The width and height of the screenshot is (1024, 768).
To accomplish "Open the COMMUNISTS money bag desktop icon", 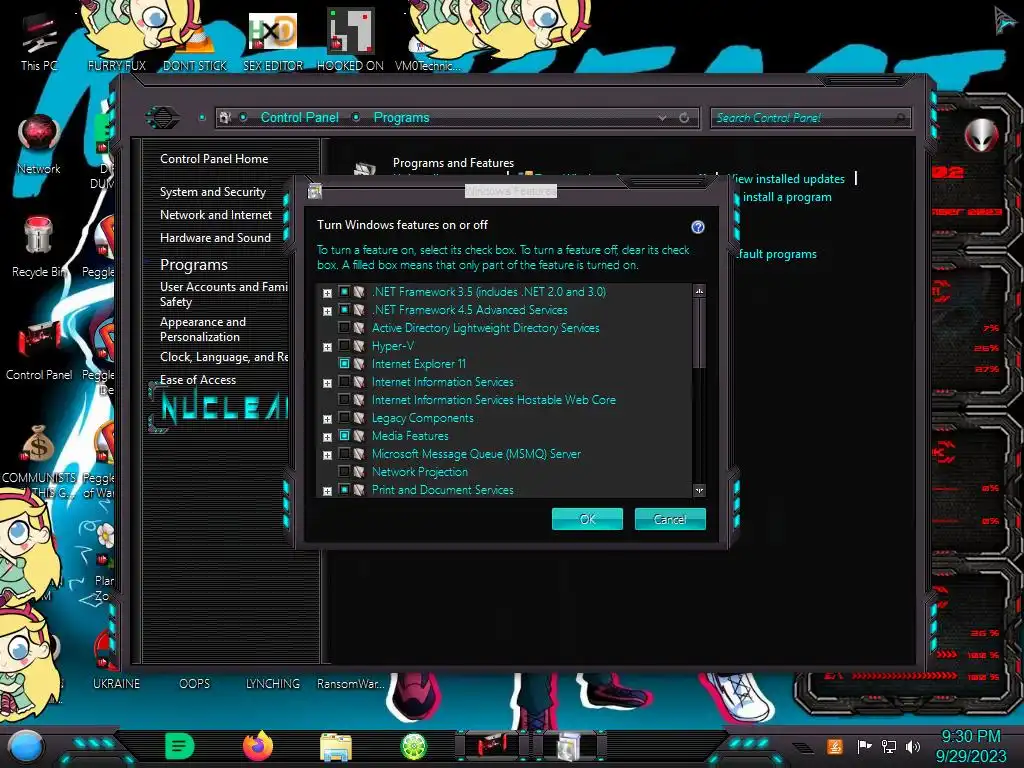I will click(39, 460).
